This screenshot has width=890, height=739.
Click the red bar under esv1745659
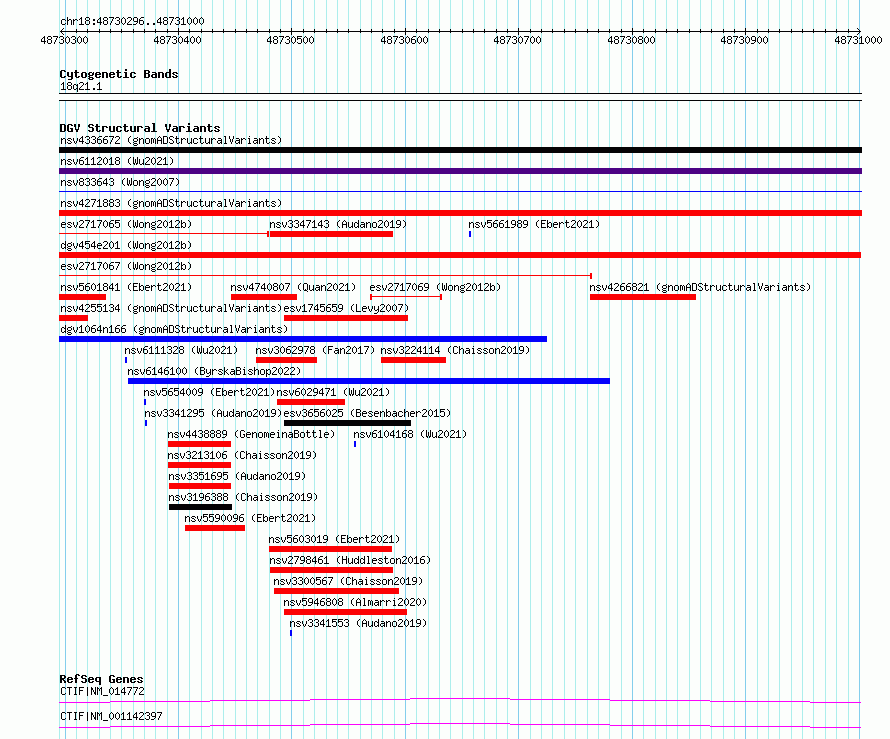click(346, 318)
